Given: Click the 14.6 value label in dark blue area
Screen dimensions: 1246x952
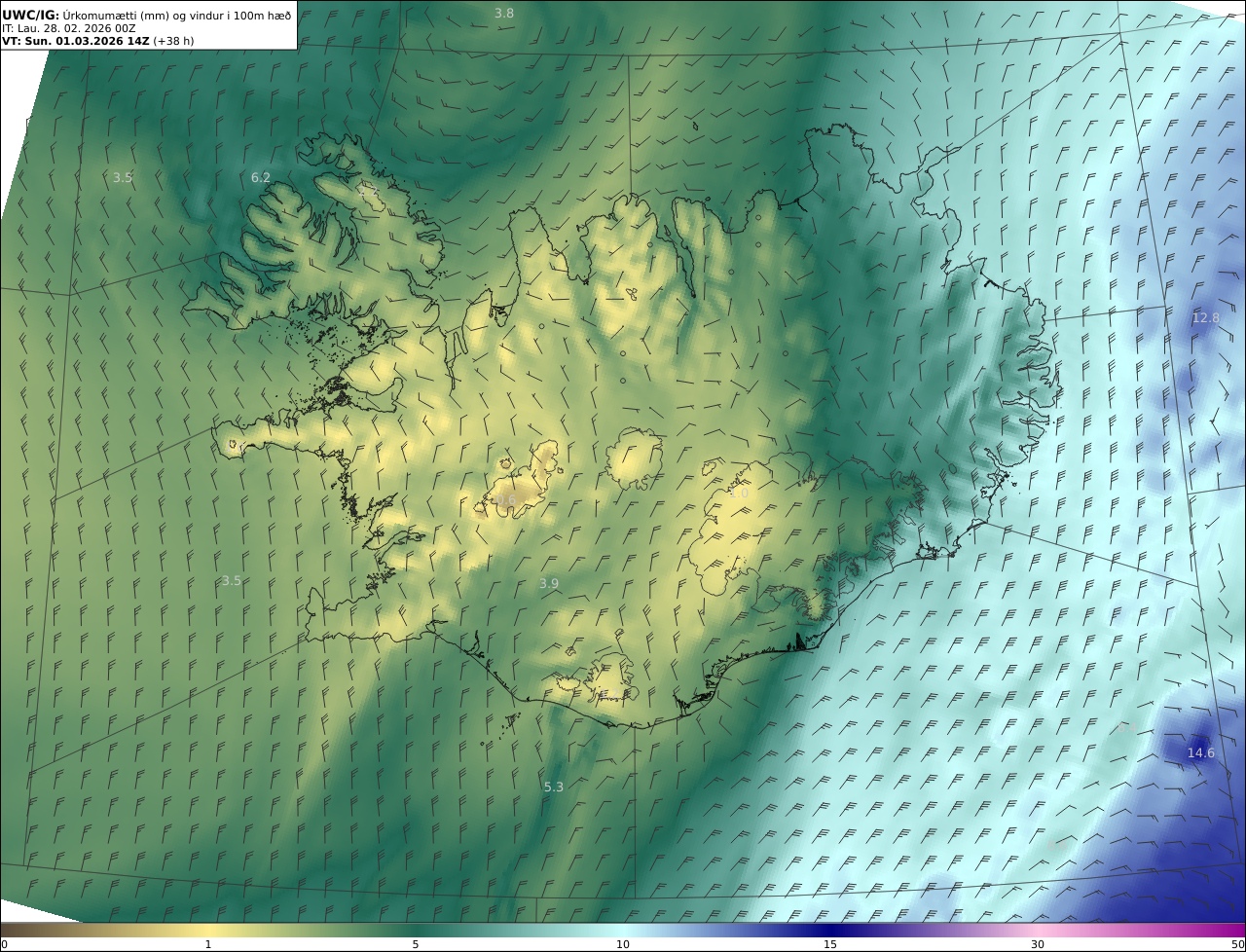Looking at the screenshot, I should pos(1200,752).
